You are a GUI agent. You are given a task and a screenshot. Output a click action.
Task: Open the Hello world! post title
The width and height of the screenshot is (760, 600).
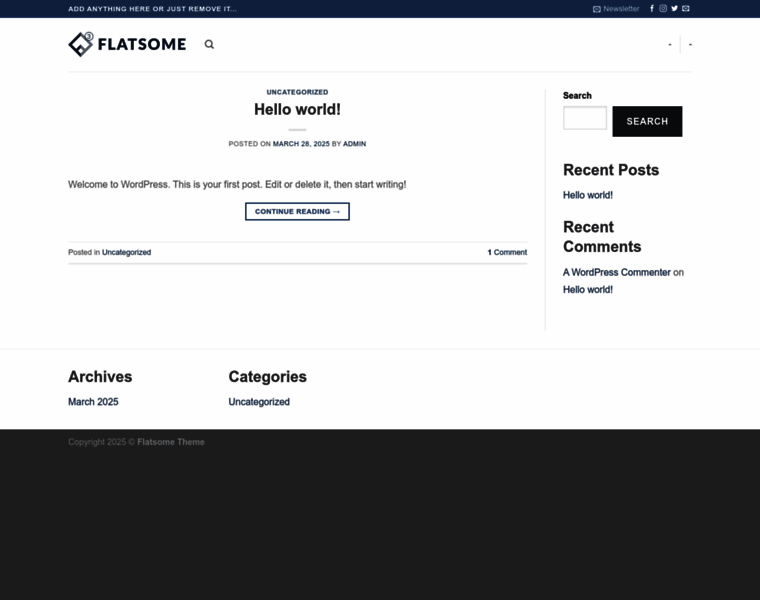pyautogui.click(x=297, y=110)
